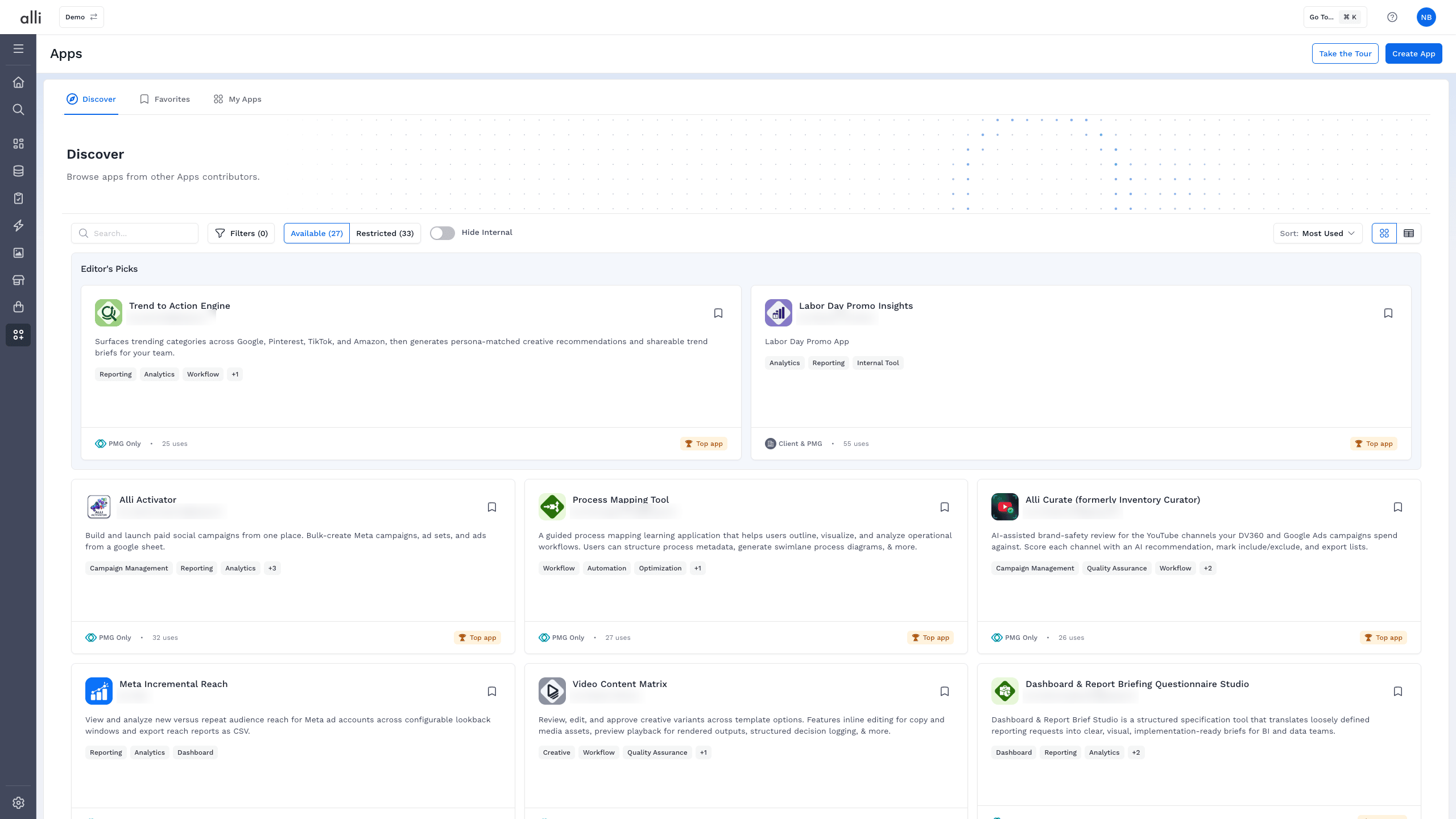Image resolution: width=1456 pixels, height=819 pixels.
Task: Show Restricted (33) apps
Action: [x=385, y=233]
